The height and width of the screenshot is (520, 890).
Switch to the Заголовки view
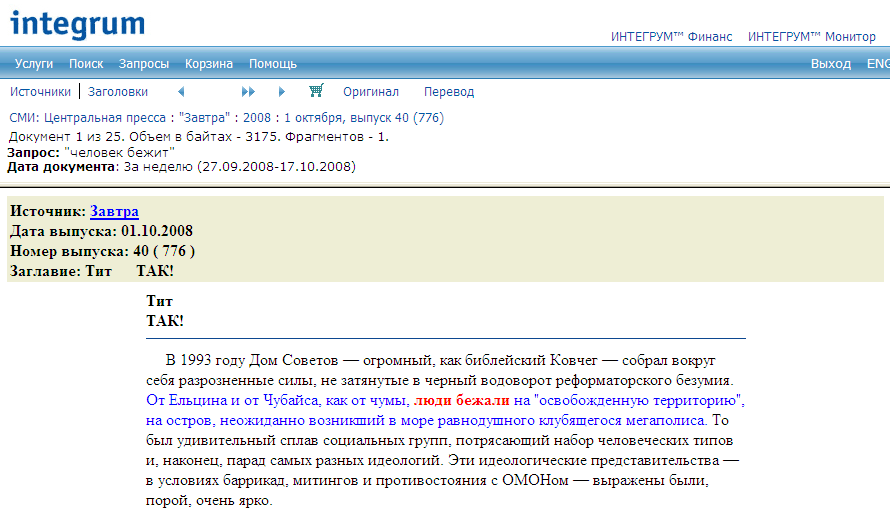(x=118, y=92)
